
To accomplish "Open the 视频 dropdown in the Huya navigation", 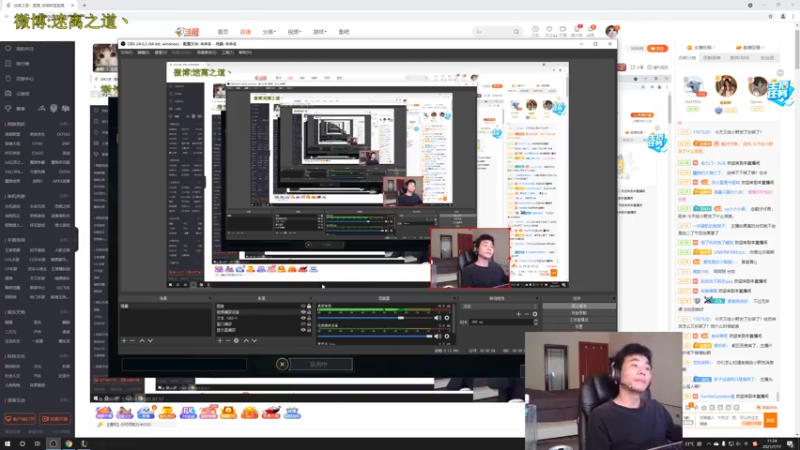I will coord(294,32).
